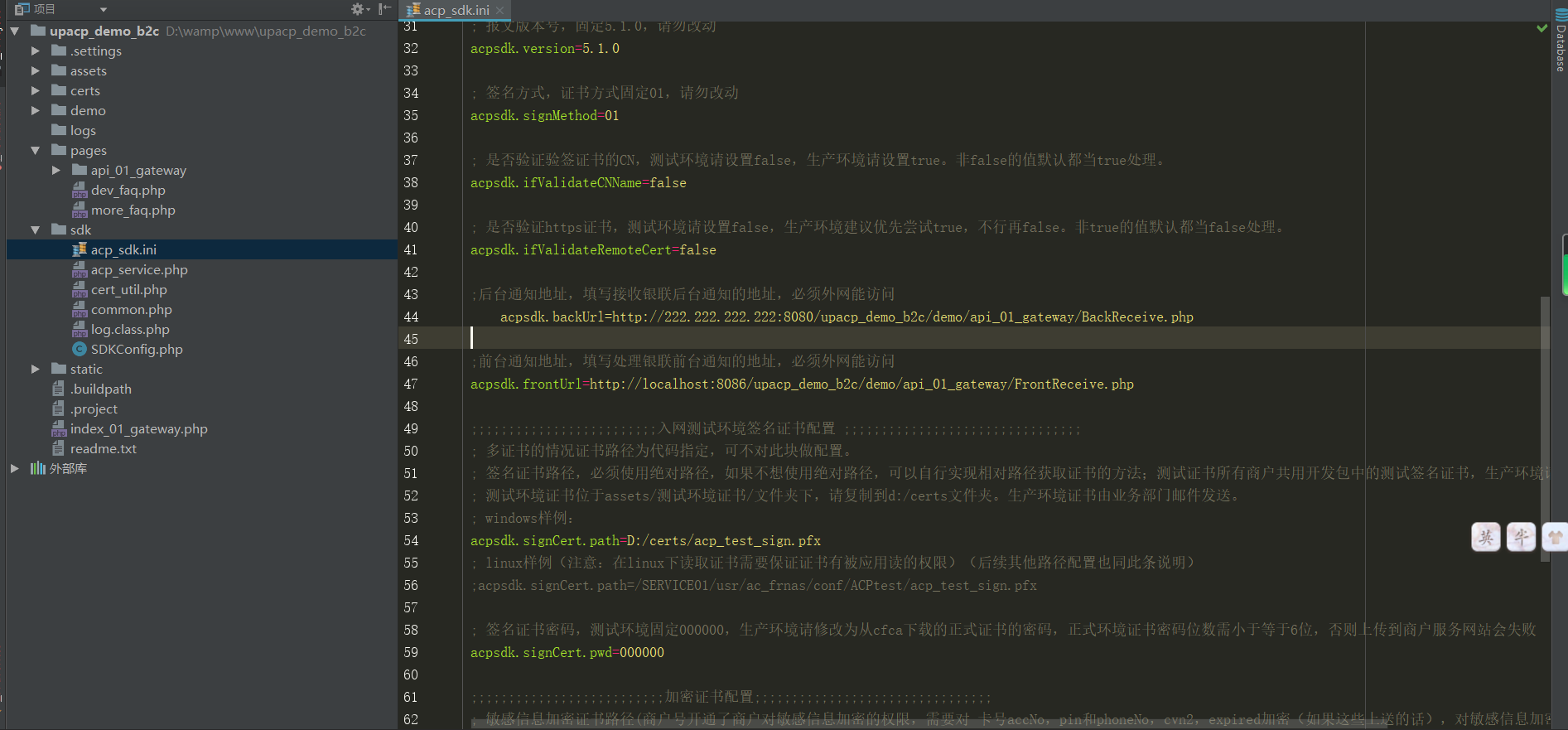
Task: Switch to the acp_sdk.ini editor tab
Action: coord(456,10)
